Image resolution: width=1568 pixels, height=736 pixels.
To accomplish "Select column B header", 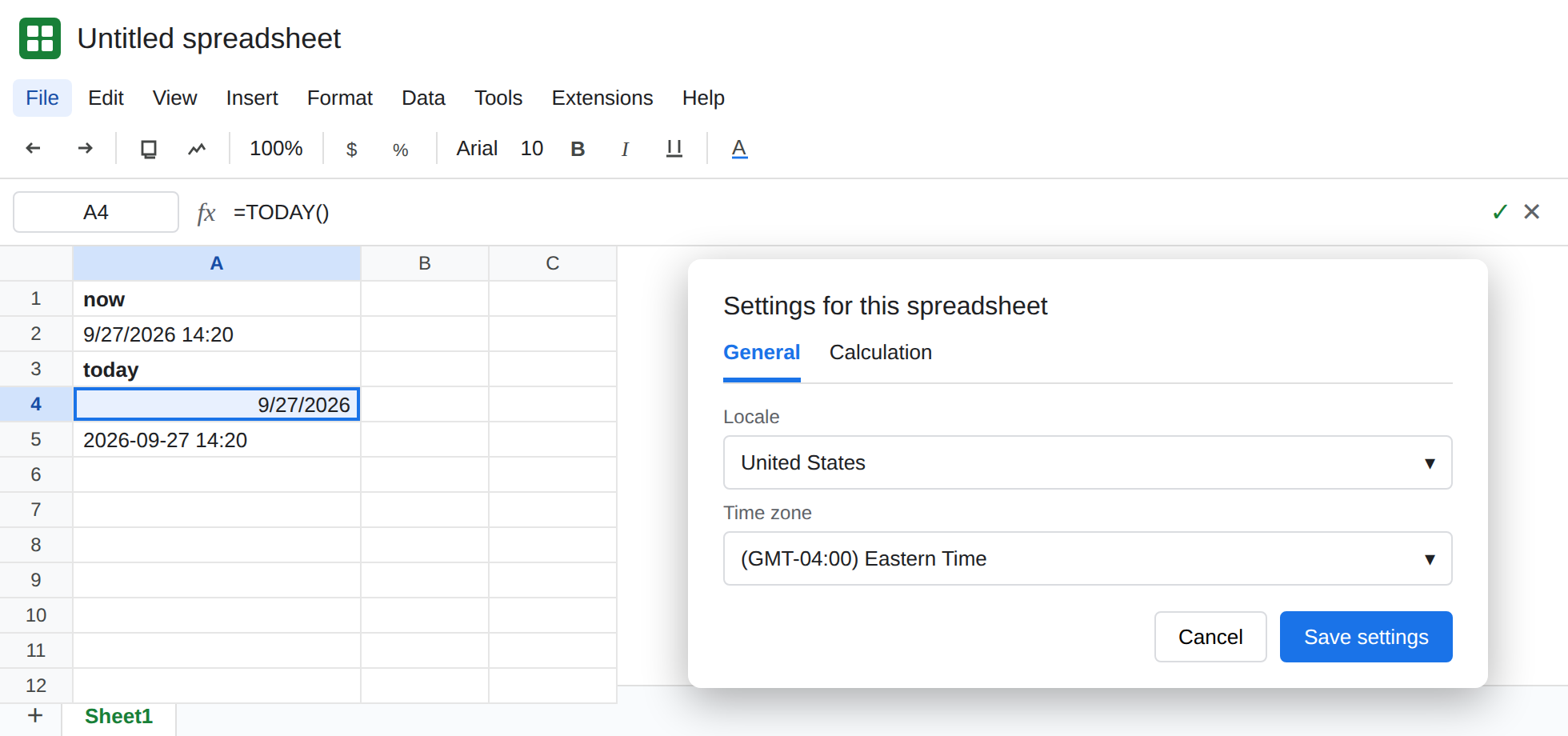I will (x=425, y=263).
